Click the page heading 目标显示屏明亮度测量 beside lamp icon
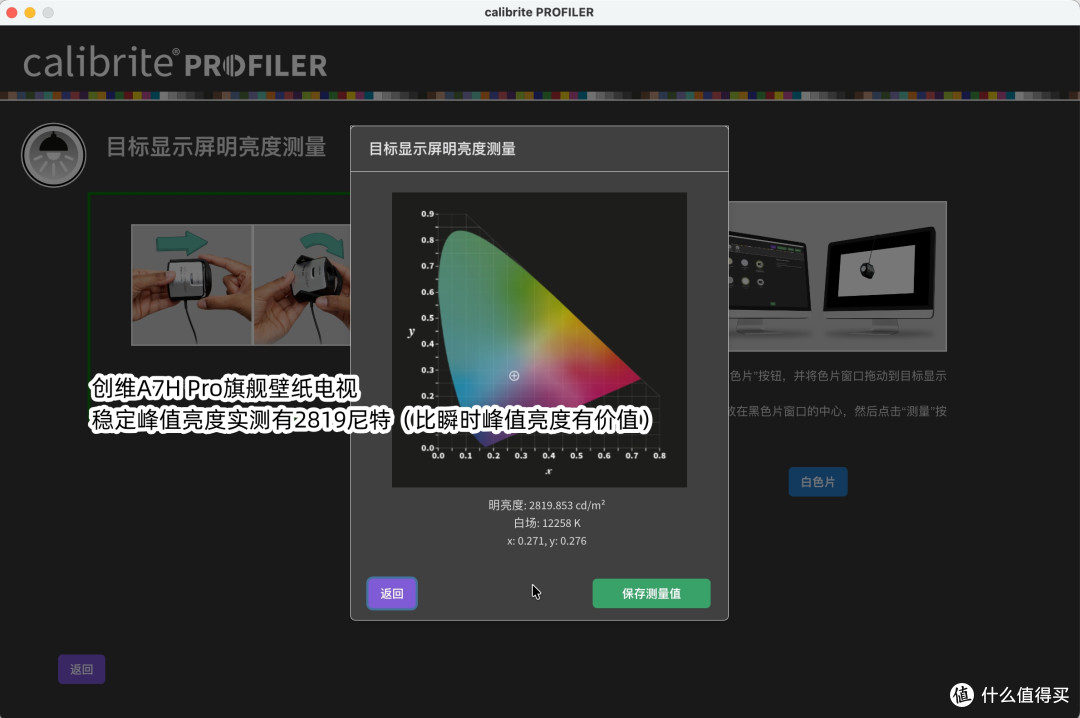Screen dimensions: 1080x718 click(x=216, y=147)
